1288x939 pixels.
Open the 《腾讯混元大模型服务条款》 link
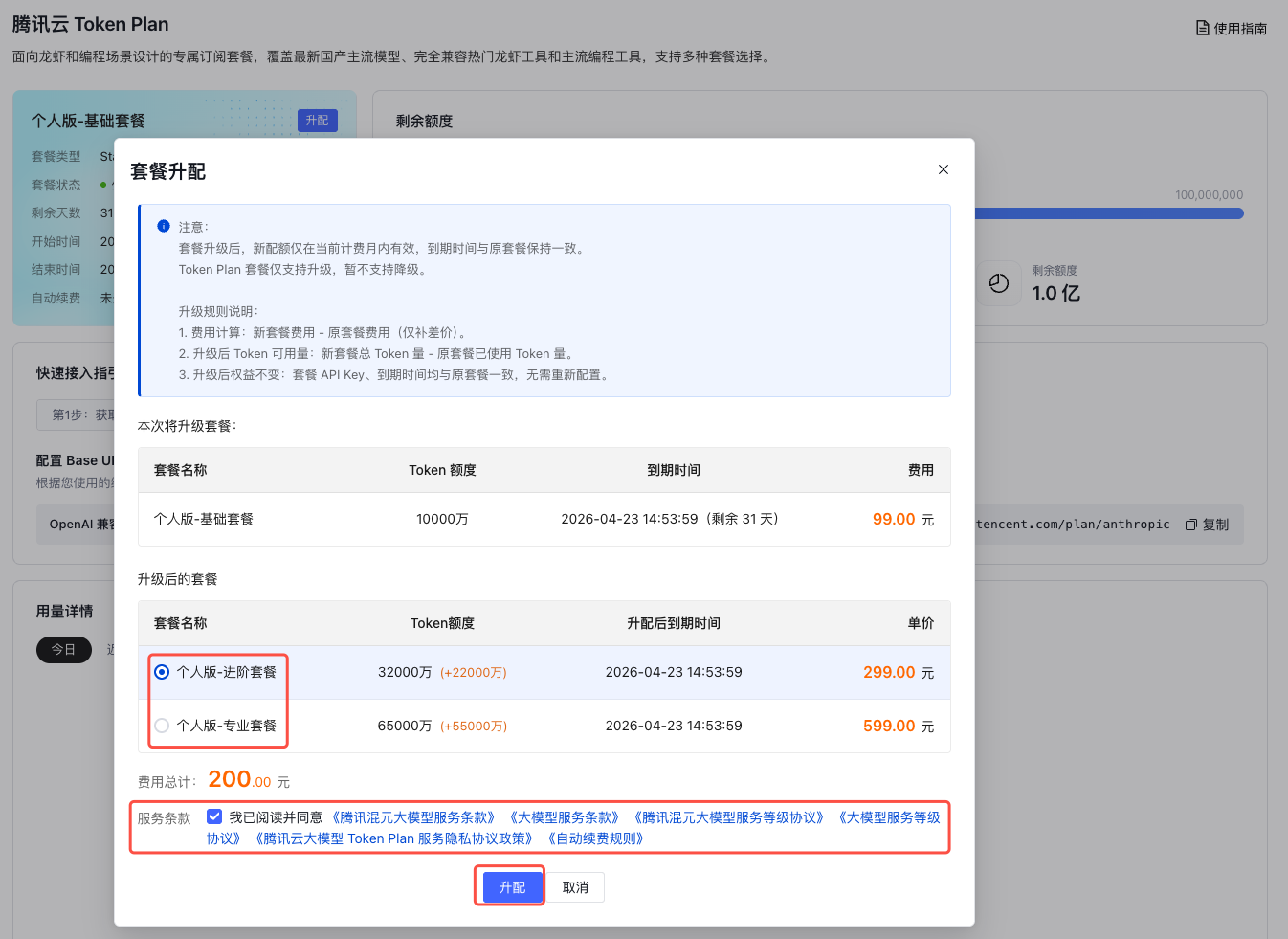[413, 817]
